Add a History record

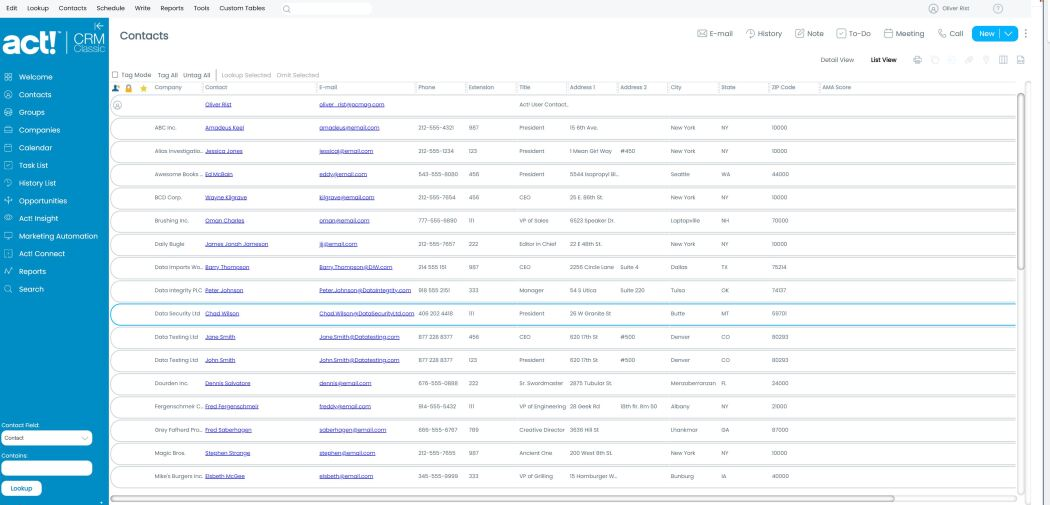(763, 33)
